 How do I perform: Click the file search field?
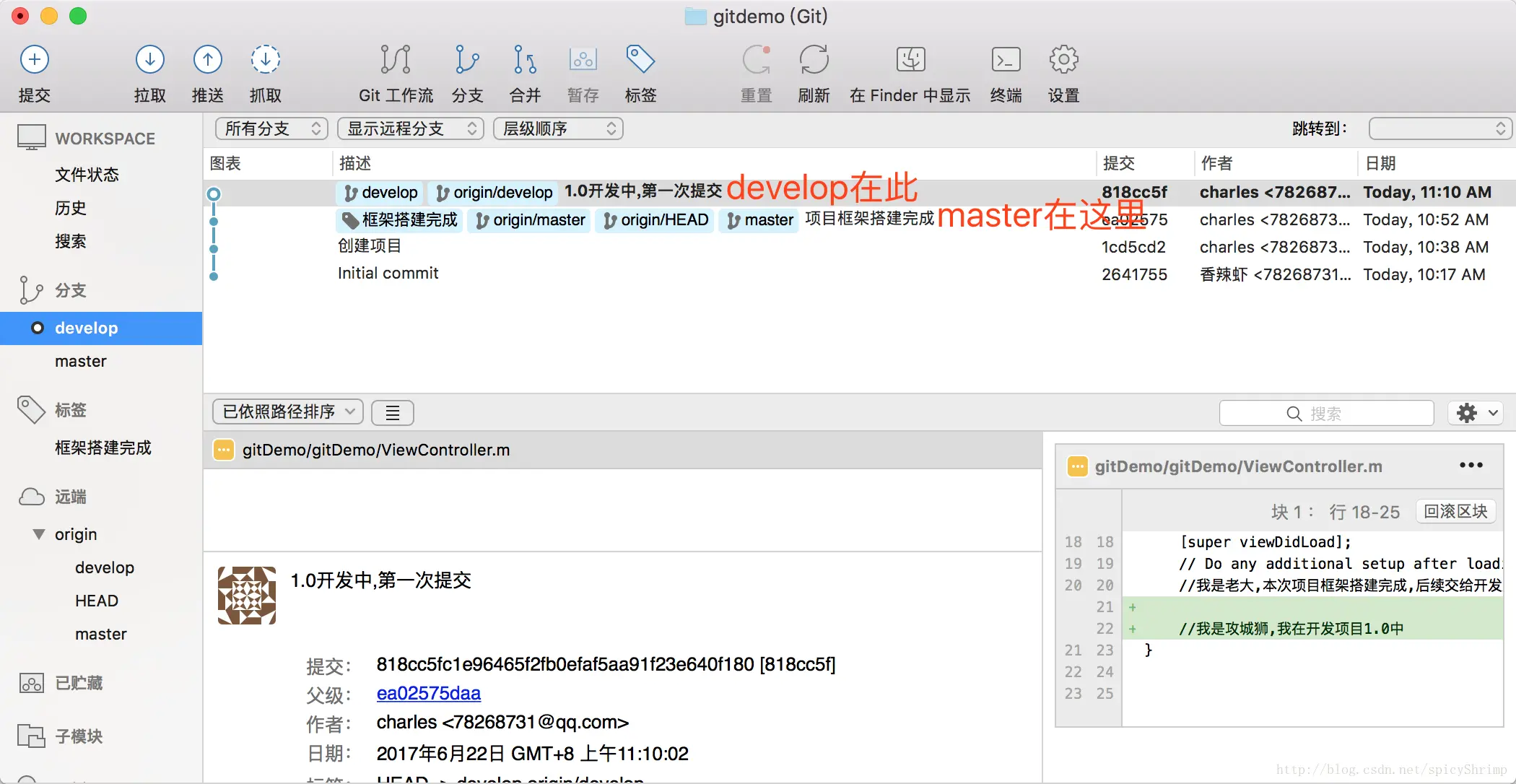click(x=1325, y=413)
